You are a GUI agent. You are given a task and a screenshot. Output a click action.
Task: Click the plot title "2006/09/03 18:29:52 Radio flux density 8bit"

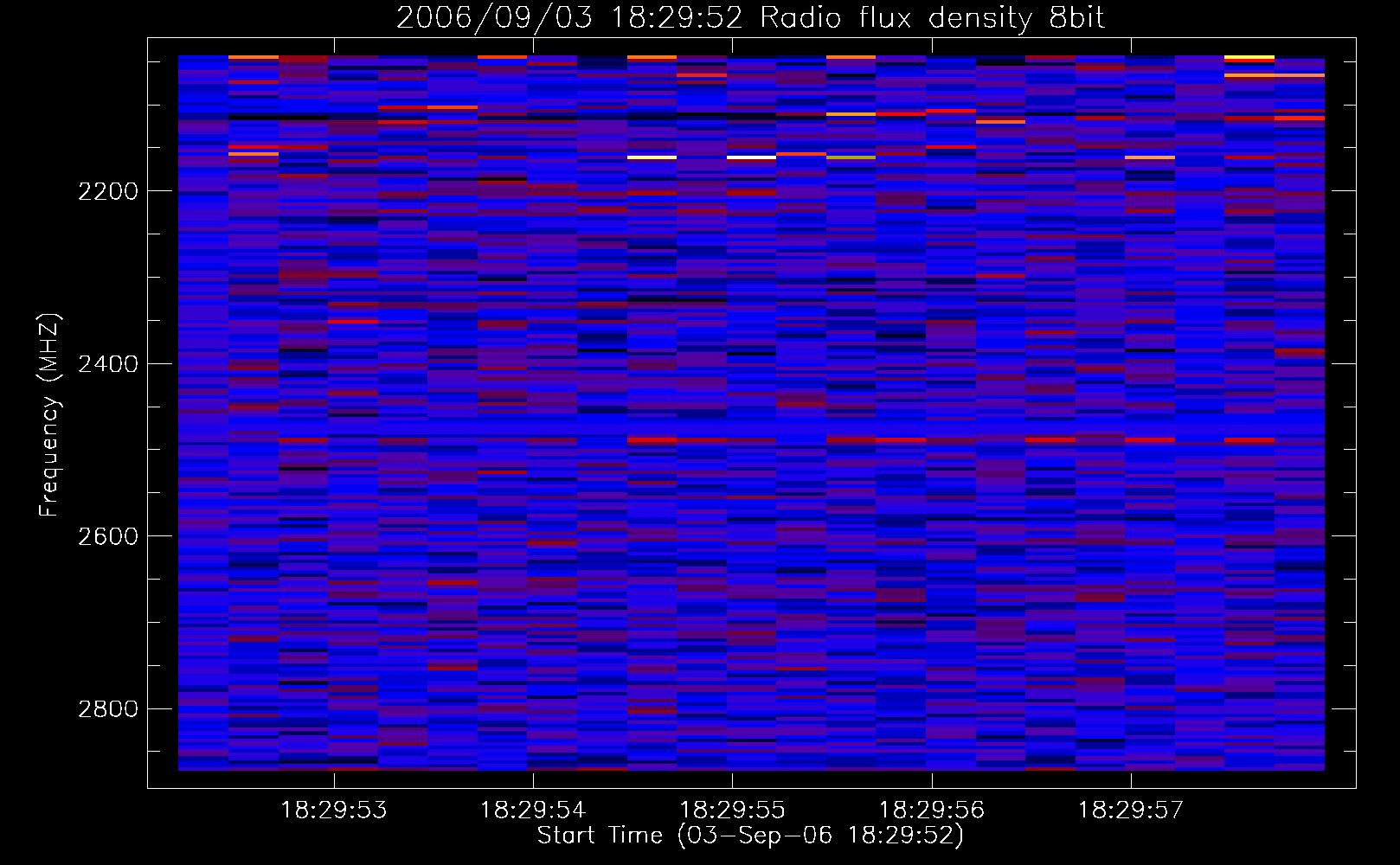coord(750,17)
